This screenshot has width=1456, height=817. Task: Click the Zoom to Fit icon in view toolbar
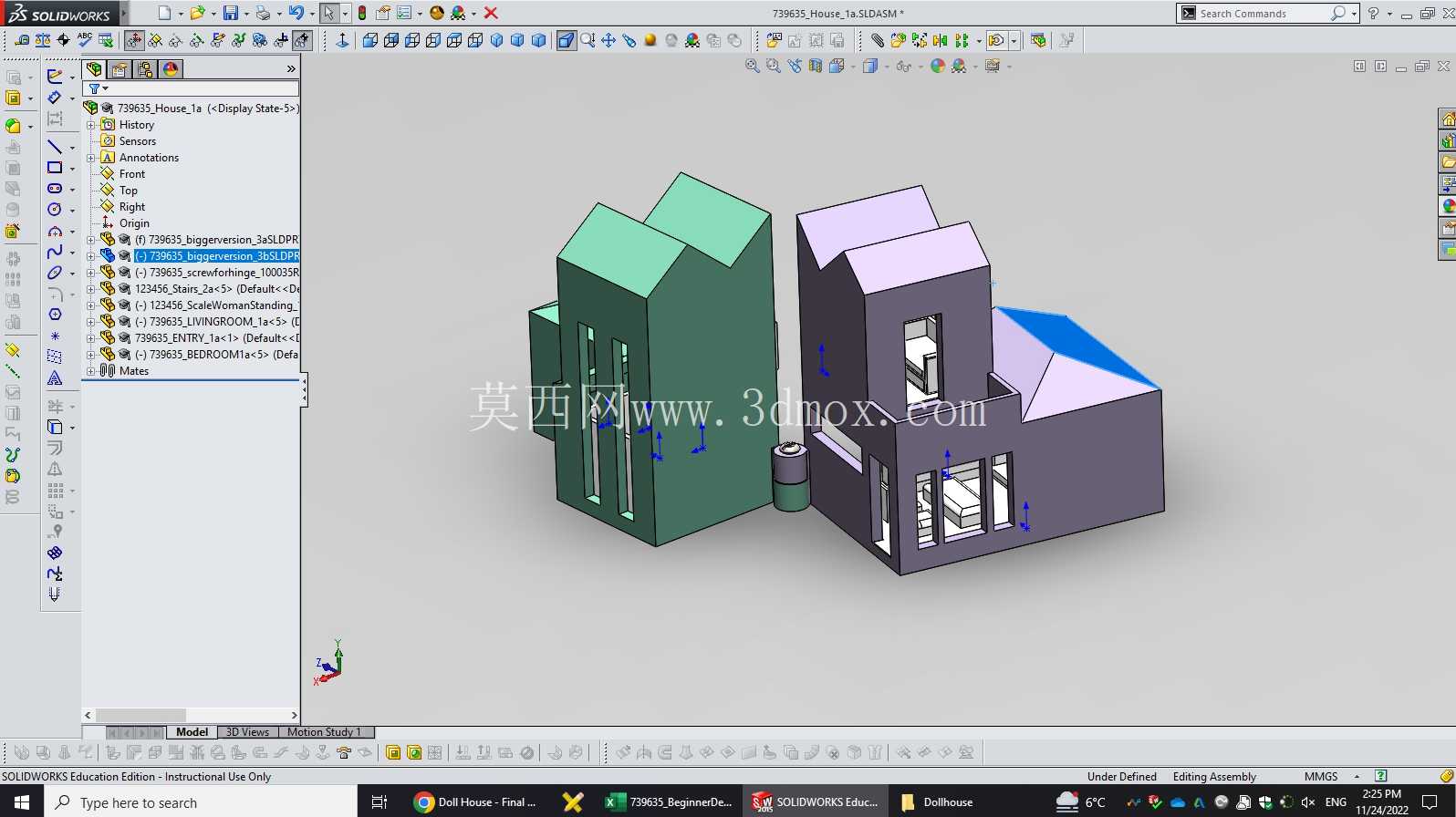tap(753, 67)
